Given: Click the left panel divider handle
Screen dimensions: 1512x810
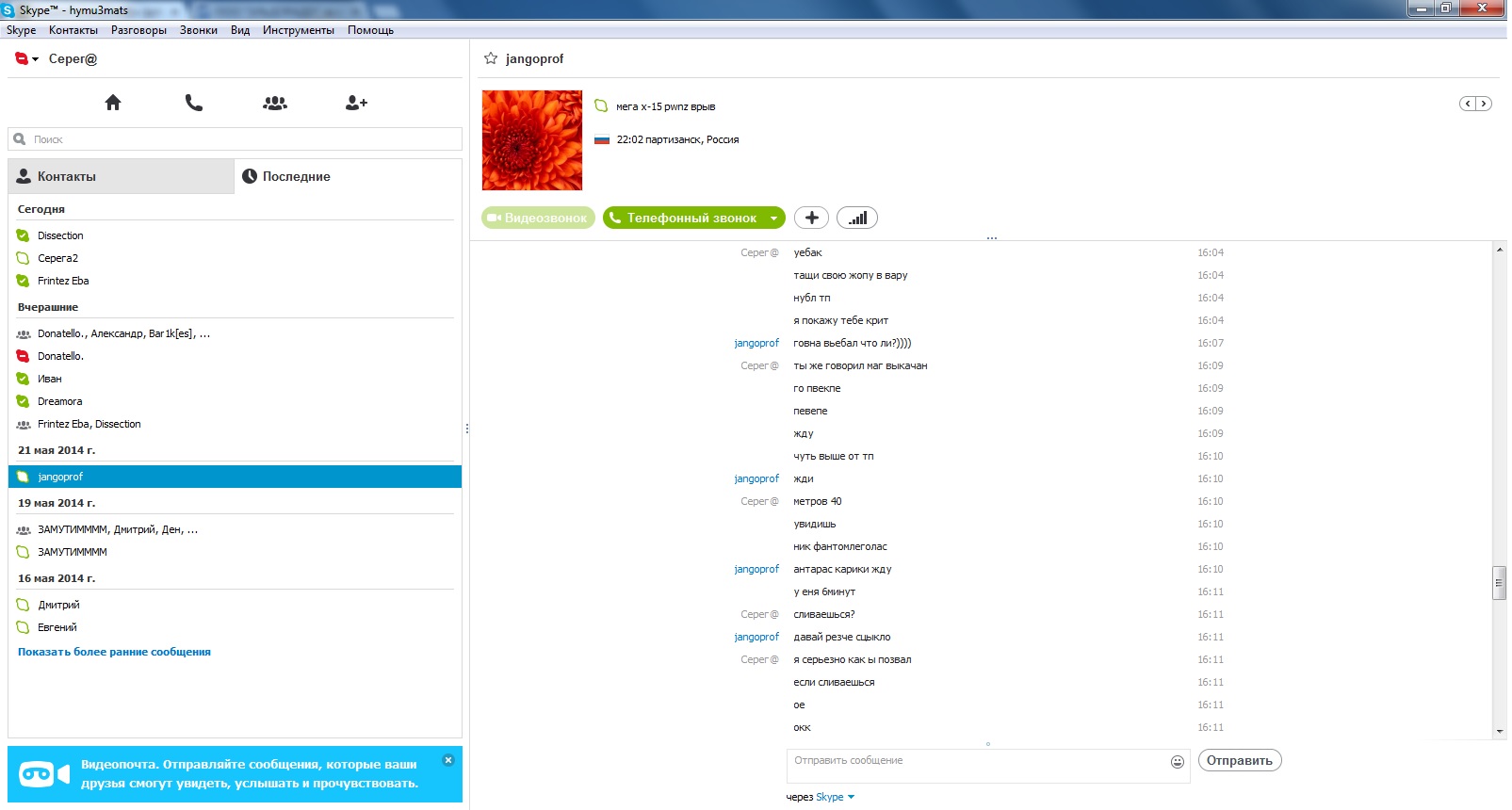Looking at the screenshot, I should (466, 429).
